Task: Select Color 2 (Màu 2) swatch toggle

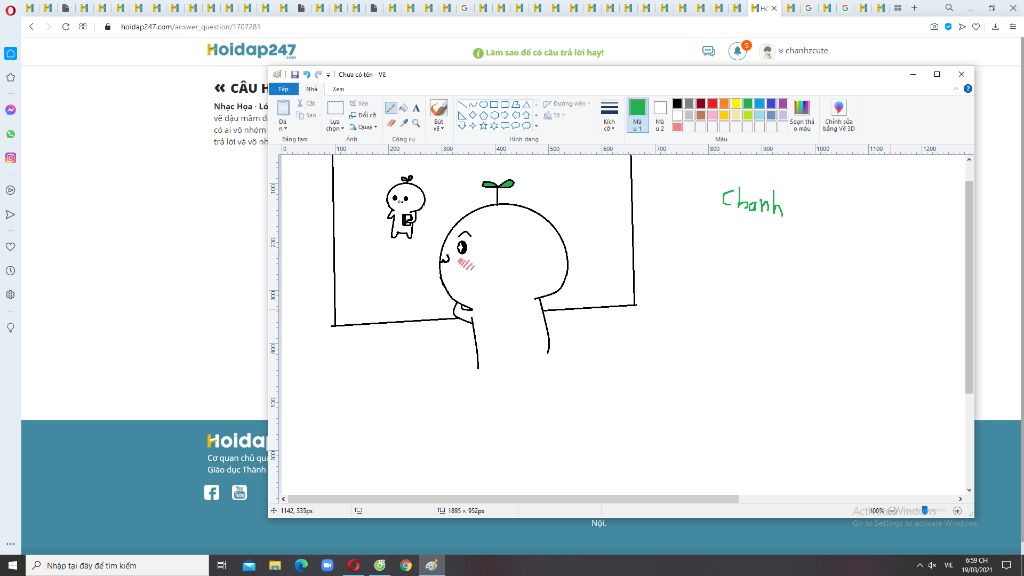Action: point(660,116)
